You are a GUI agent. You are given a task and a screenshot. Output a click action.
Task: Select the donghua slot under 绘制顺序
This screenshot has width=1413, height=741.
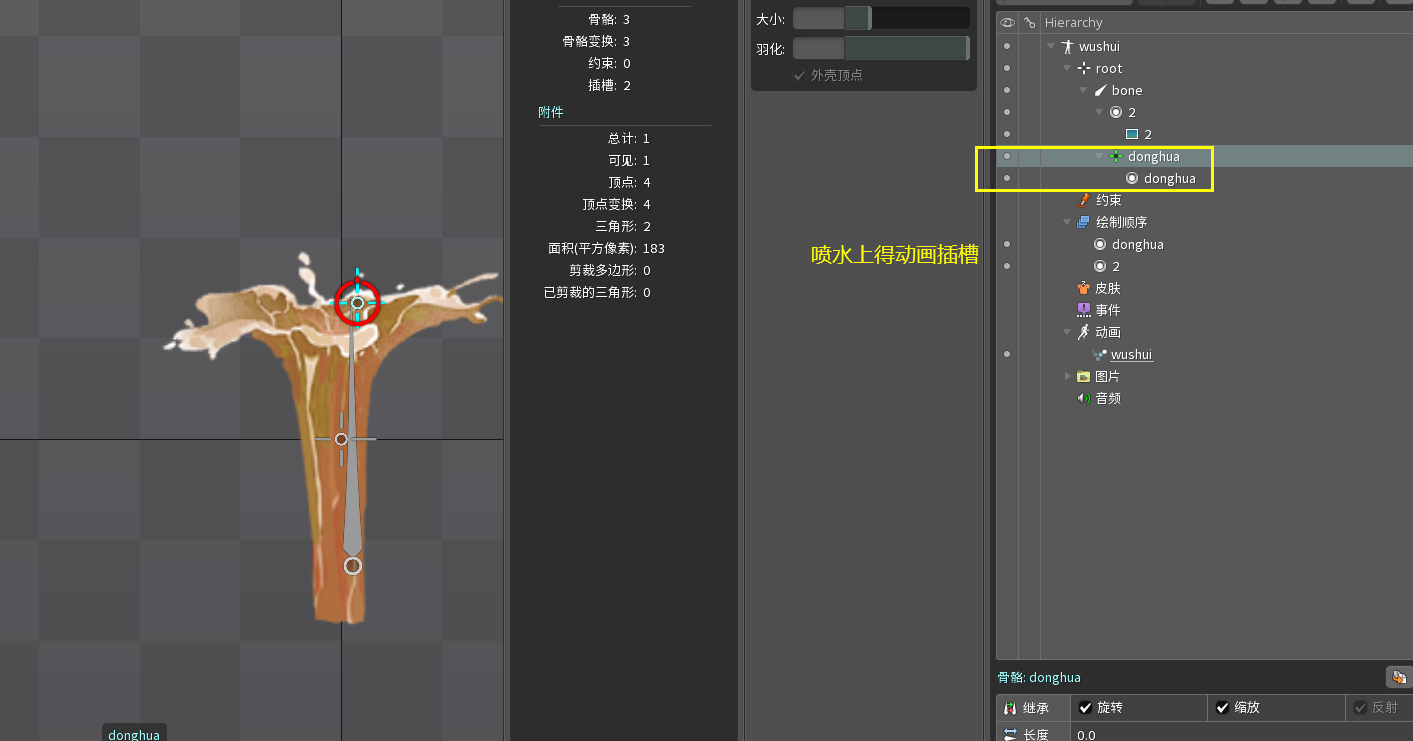[1137, 245]
